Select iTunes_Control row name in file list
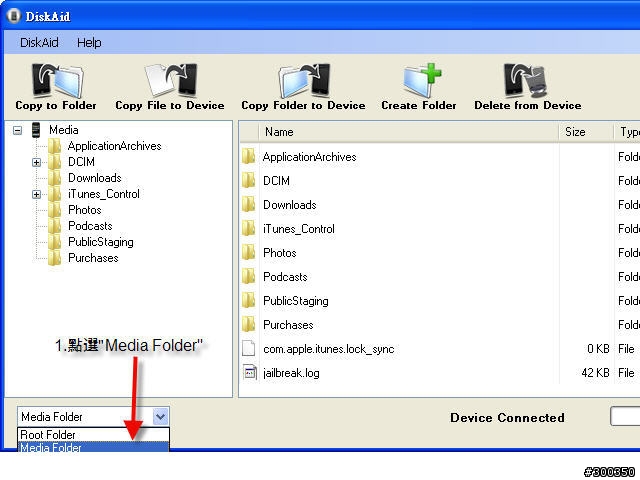Viewport: 640px width, 480px height. click(299, 229)
